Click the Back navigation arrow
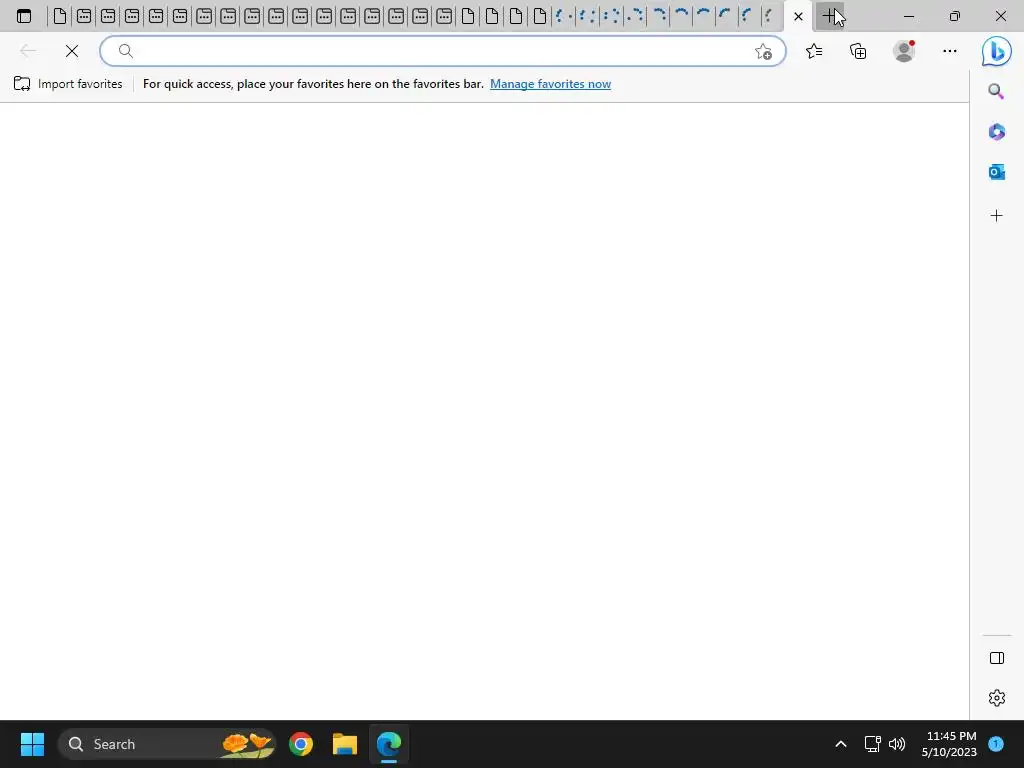 [x=27, y=51]
